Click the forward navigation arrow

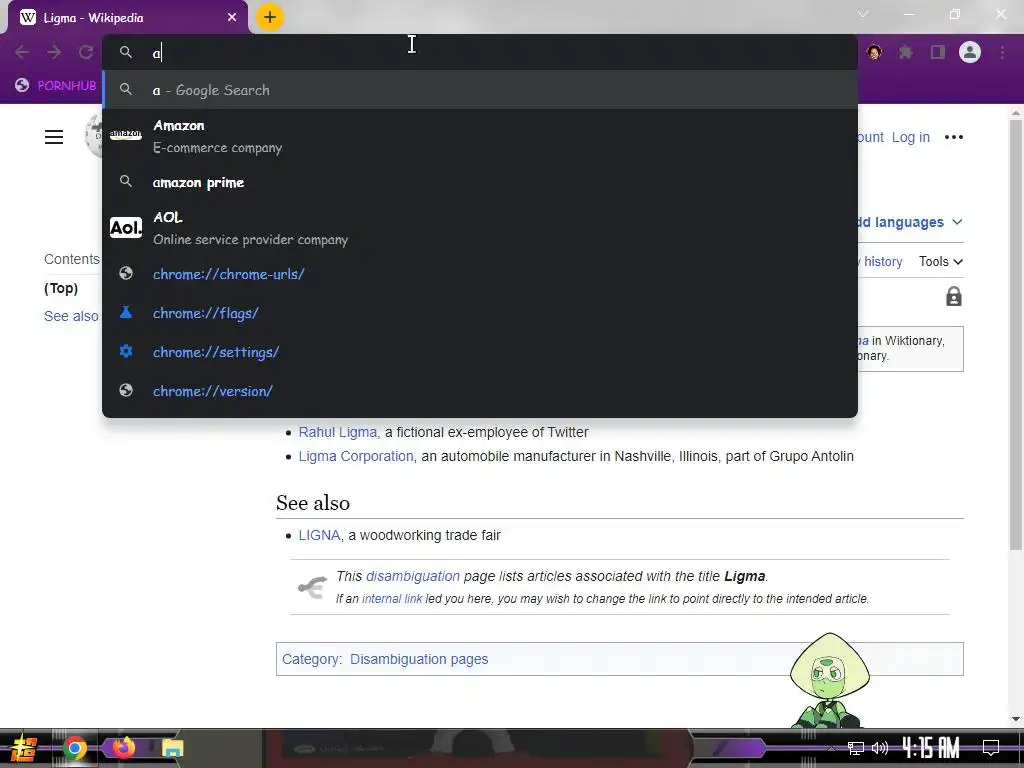pyautogui.click(x=54, y=52)
